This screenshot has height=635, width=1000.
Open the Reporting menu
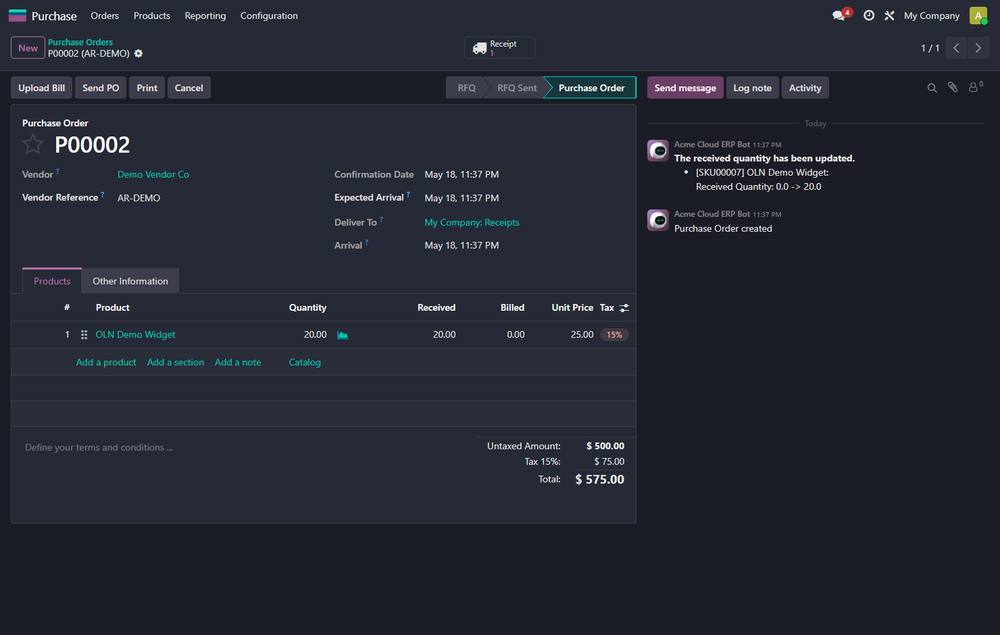pos(205,15)
